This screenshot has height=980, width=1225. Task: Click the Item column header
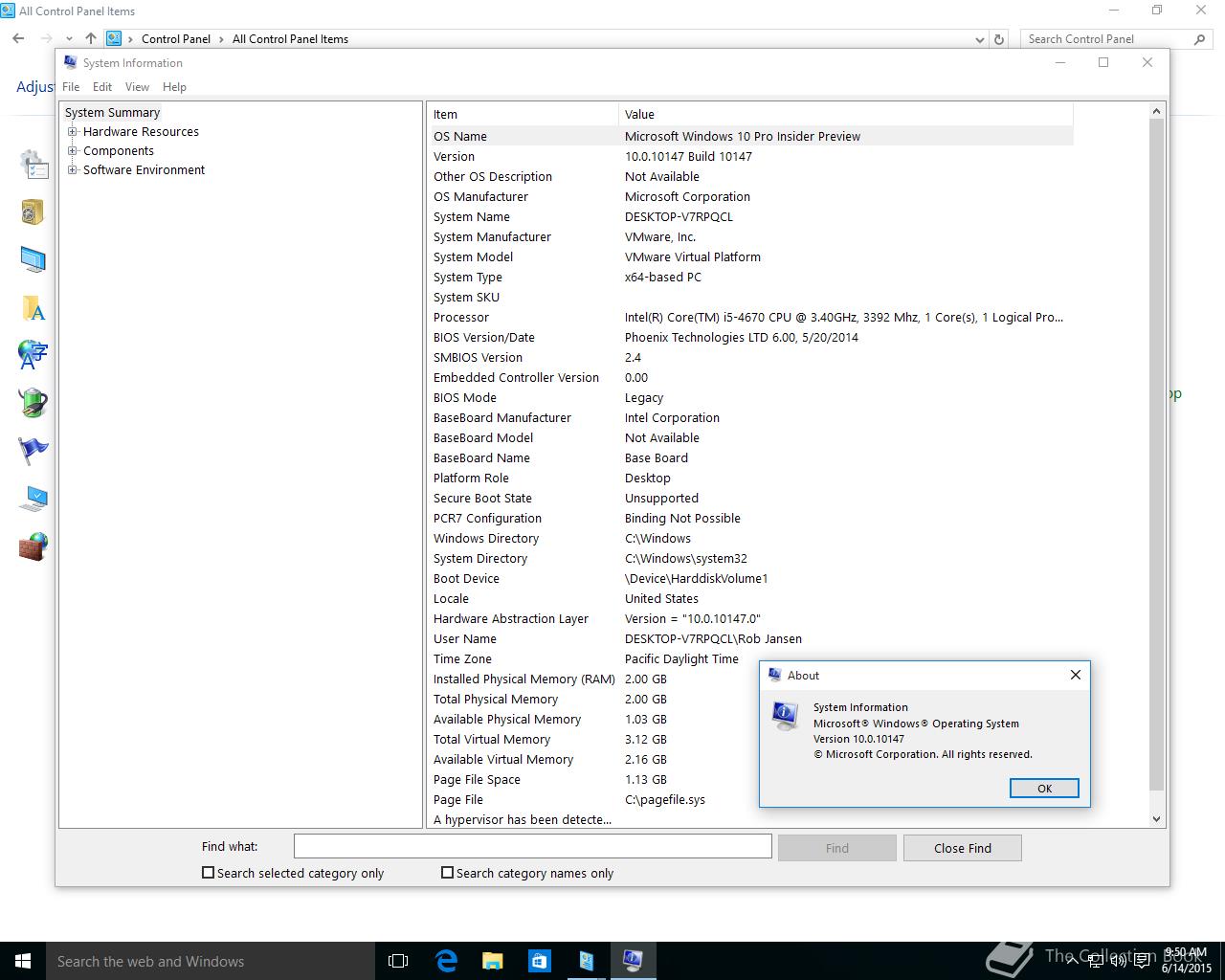click(x=523, y=114)
